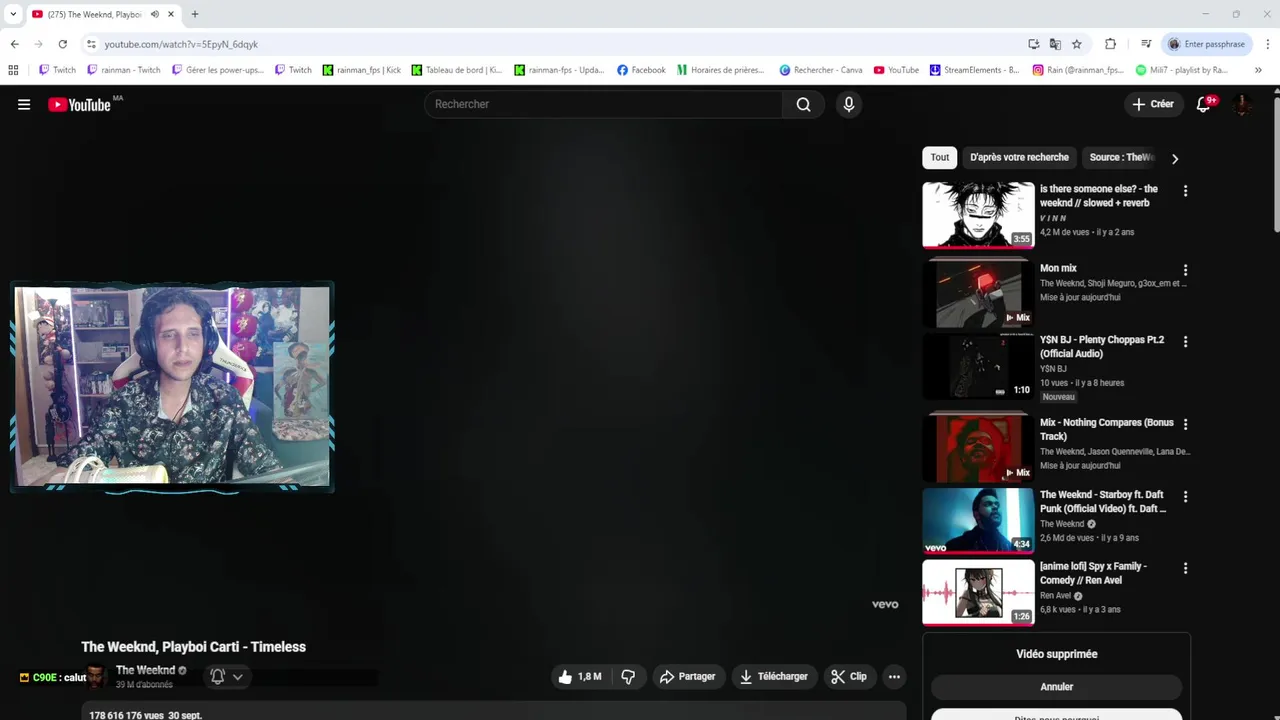The image size is (1280, 720).
Task: Show more bookmarks with chevron
Action: tap(1258, 70)
